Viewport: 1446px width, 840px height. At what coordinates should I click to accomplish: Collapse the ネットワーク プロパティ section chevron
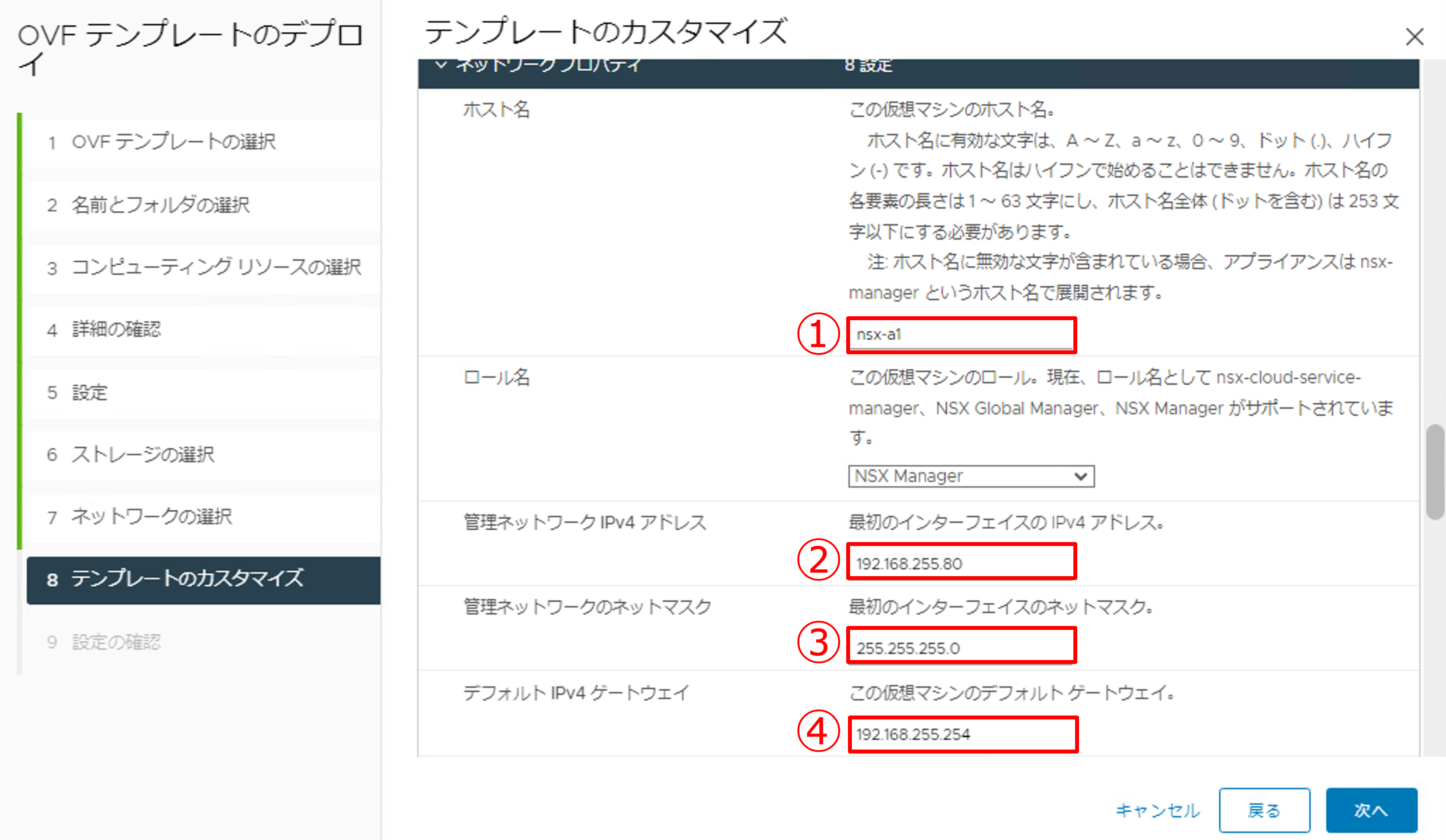click(x=441, y=65)
